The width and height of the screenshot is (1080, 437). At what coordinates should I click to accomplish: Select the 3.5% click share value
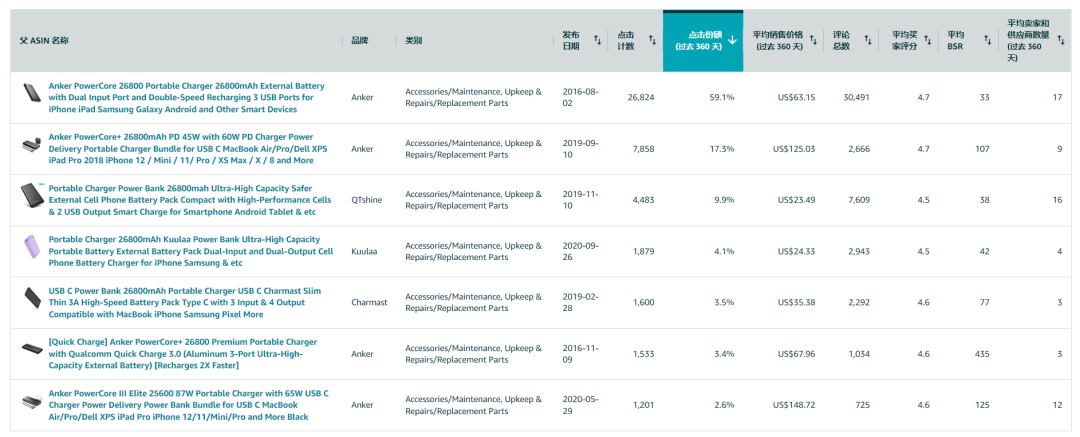pos(724,303)
